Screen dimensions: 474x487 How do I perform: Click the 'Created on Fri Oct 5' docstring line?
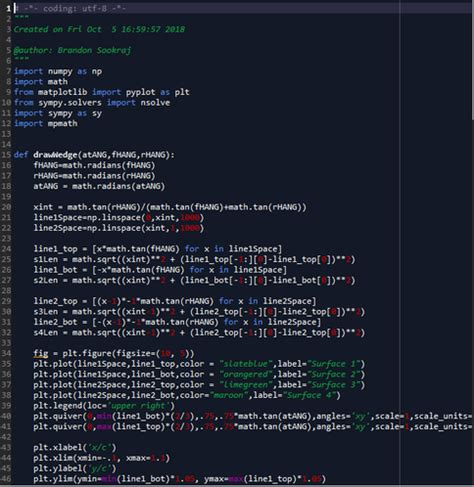coord(99,29)
